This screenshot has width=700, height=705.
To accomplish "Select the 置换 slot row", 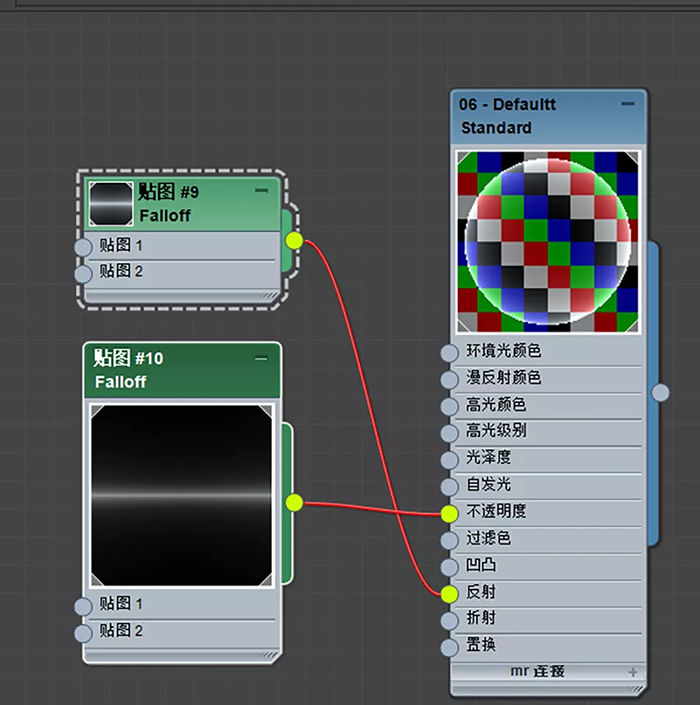I will 545,646.
